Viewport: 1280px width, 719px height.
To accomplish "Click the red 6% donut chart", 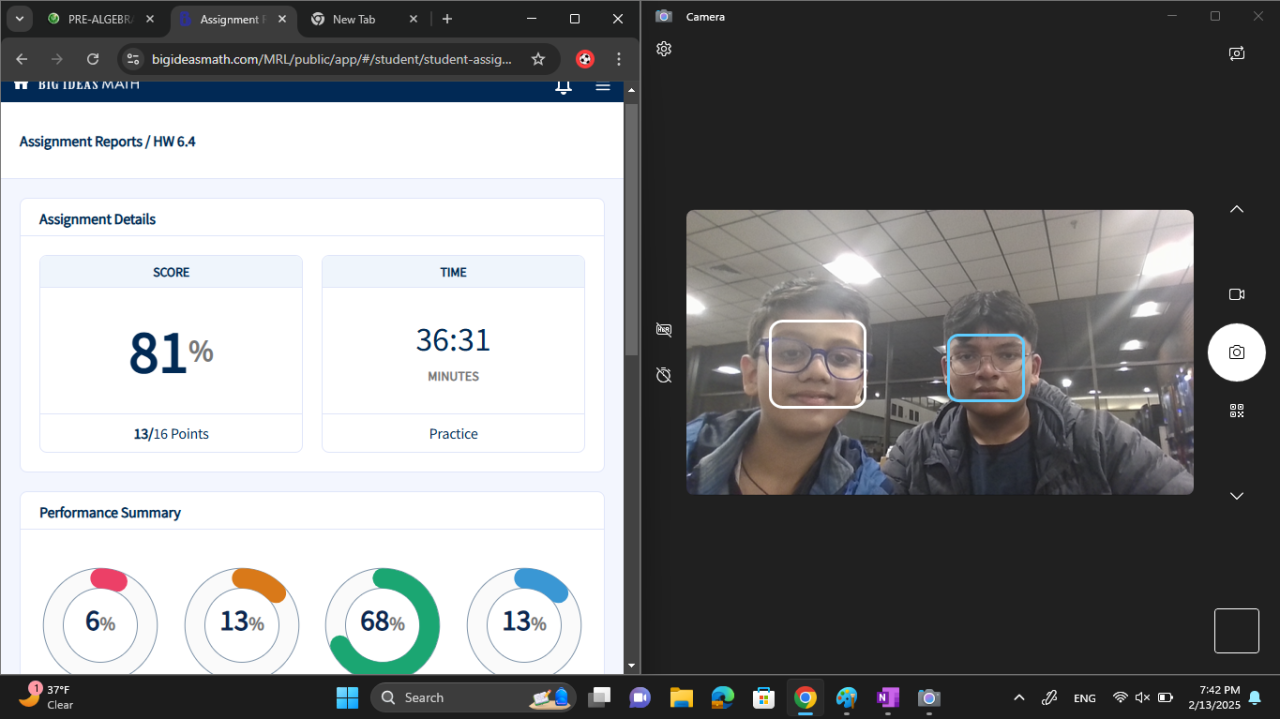I will pyautogui.click(x=100, y=622).
